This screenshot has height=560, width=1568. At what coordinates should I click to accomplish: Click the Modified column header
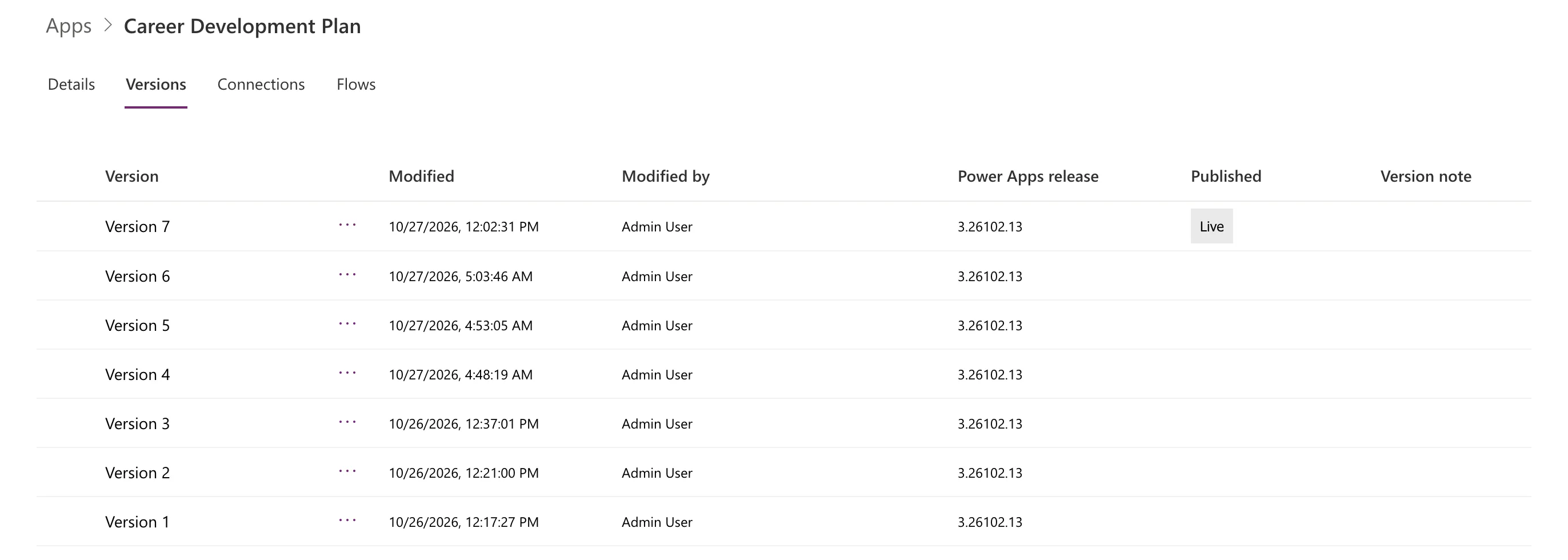421,177
